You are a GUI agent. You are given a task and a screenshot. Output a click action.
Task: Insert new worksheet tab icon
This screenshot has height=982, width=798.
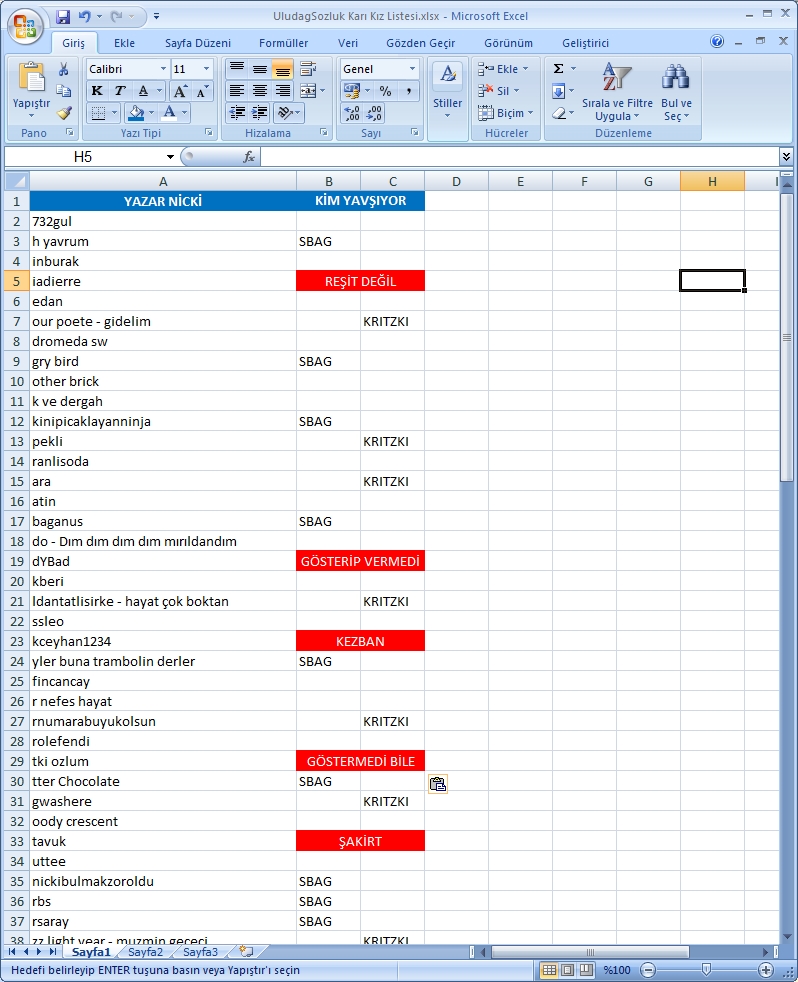tap(246, 952)
